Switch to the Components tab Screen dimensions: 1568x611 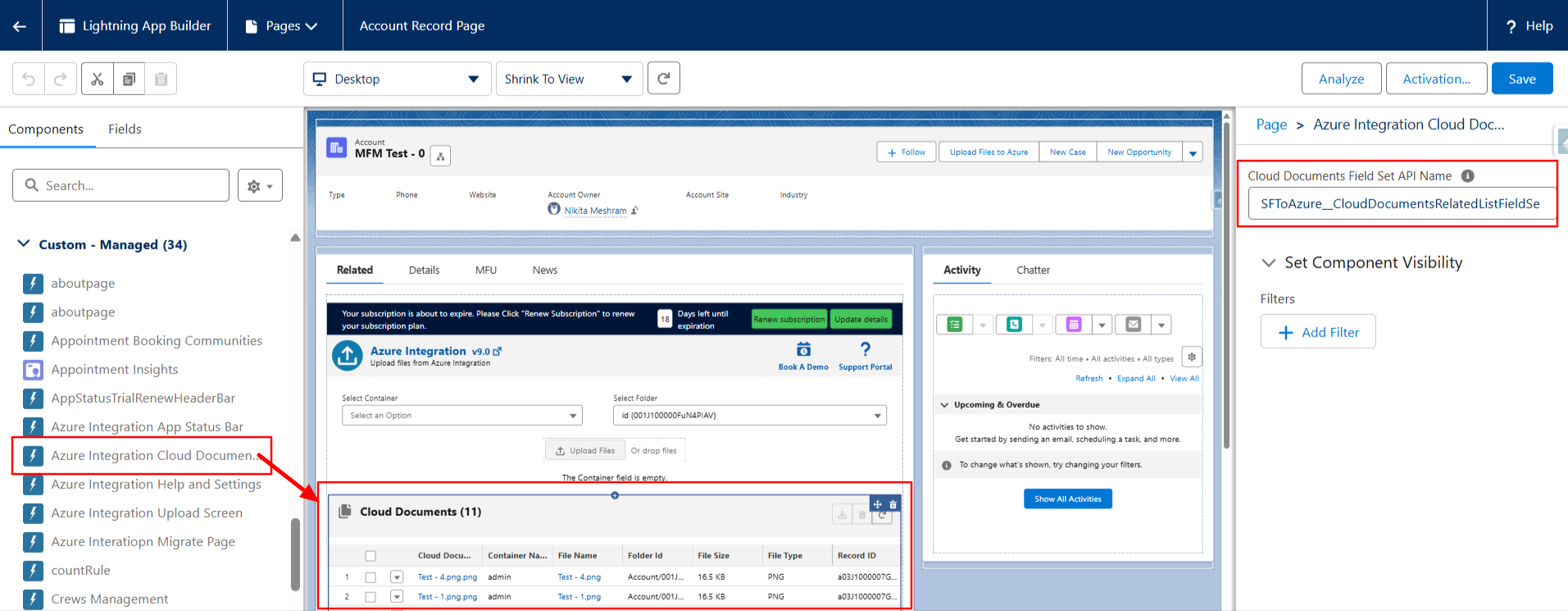pyautogui.click(x=46, y=129)
